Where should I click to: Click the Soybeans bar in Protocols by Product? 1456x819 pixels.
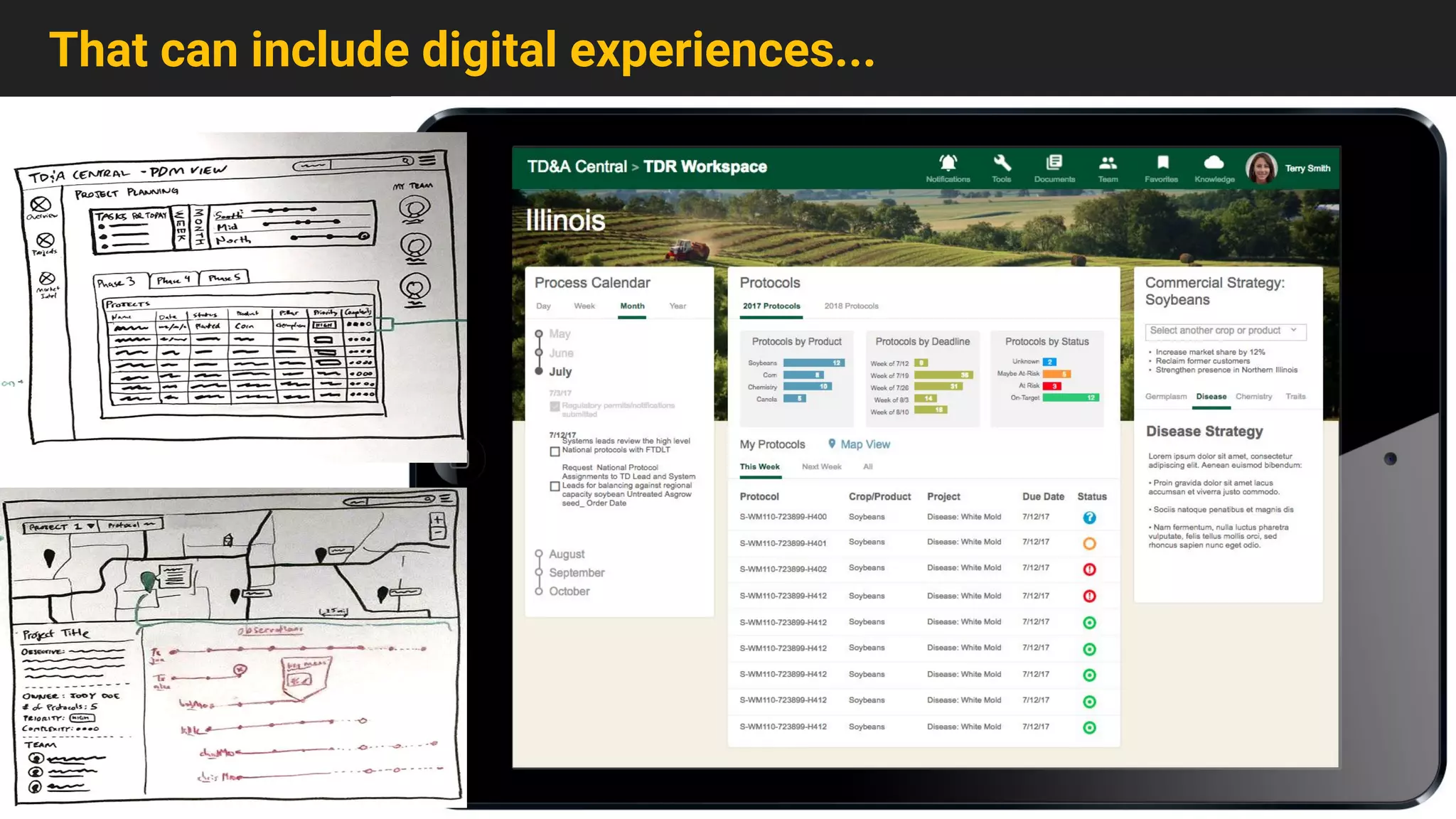click(813, 363)
